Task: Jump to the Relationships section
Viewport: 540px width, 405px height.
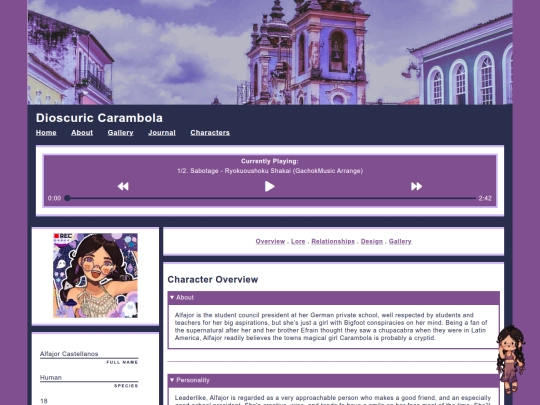Action: coord(333,241)
